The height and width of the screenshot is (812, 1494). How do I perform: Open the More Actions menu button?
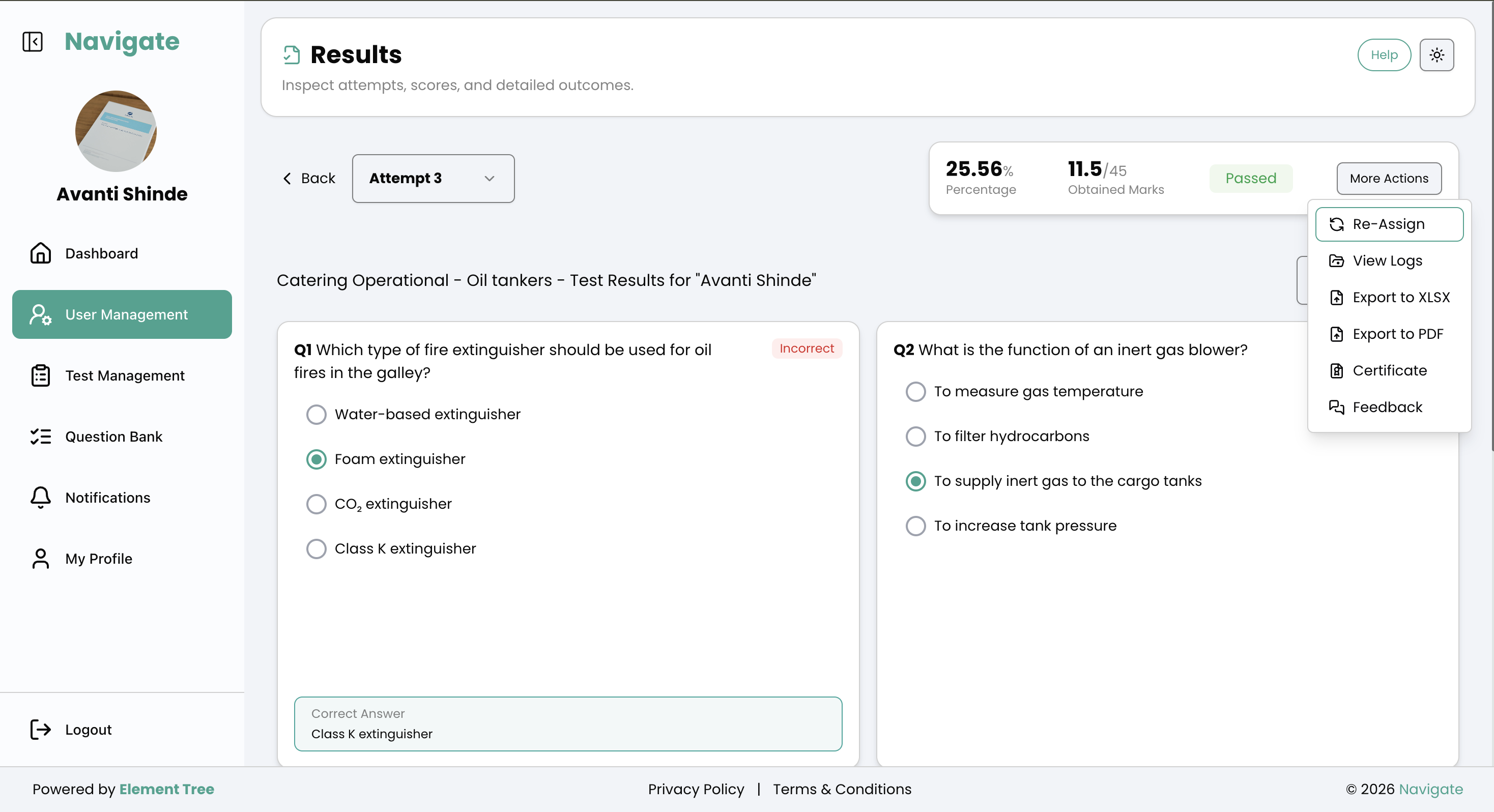point(1389,178)
